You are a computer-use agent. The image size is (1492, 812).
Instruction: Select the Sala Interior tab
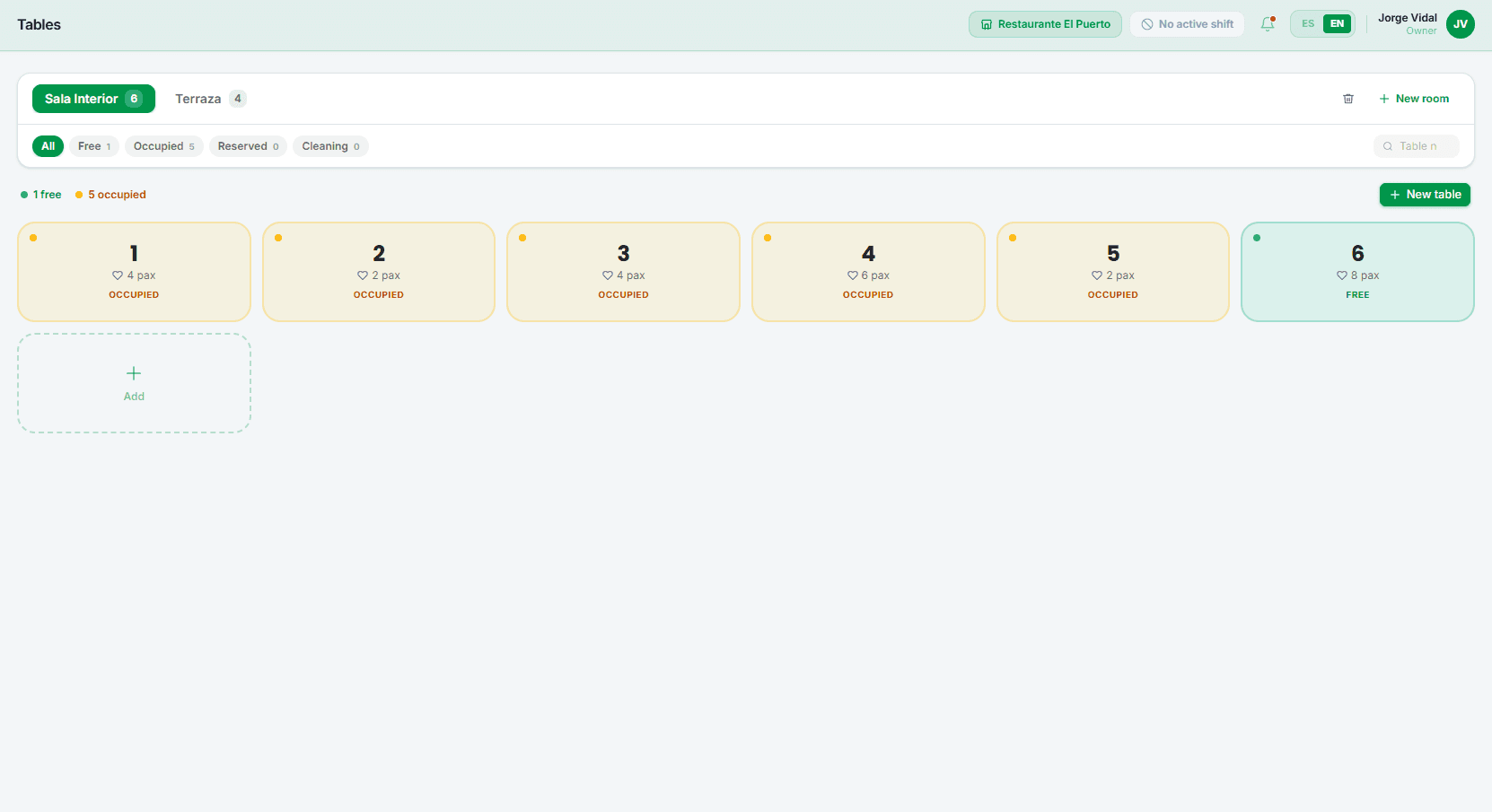(93, 99)
